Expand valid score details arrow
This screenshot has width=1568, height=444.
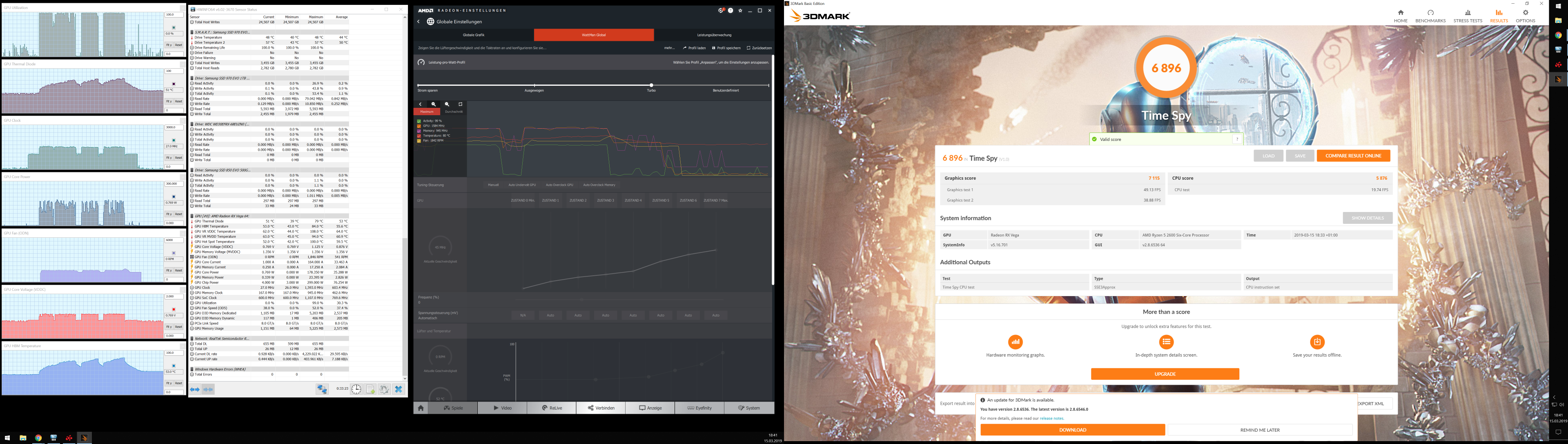(x=1237, y=139)
